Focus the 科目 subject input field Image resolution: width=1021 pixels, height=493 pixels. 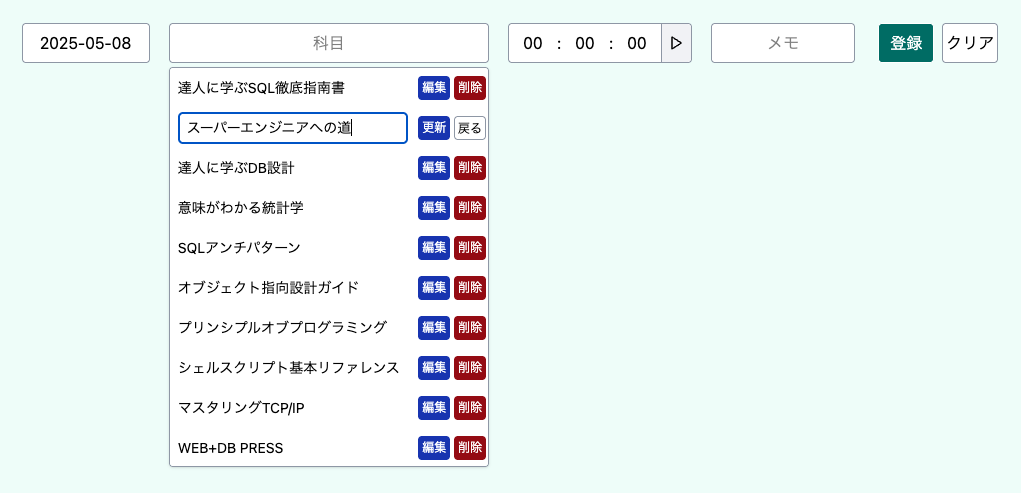click(329, 44)
